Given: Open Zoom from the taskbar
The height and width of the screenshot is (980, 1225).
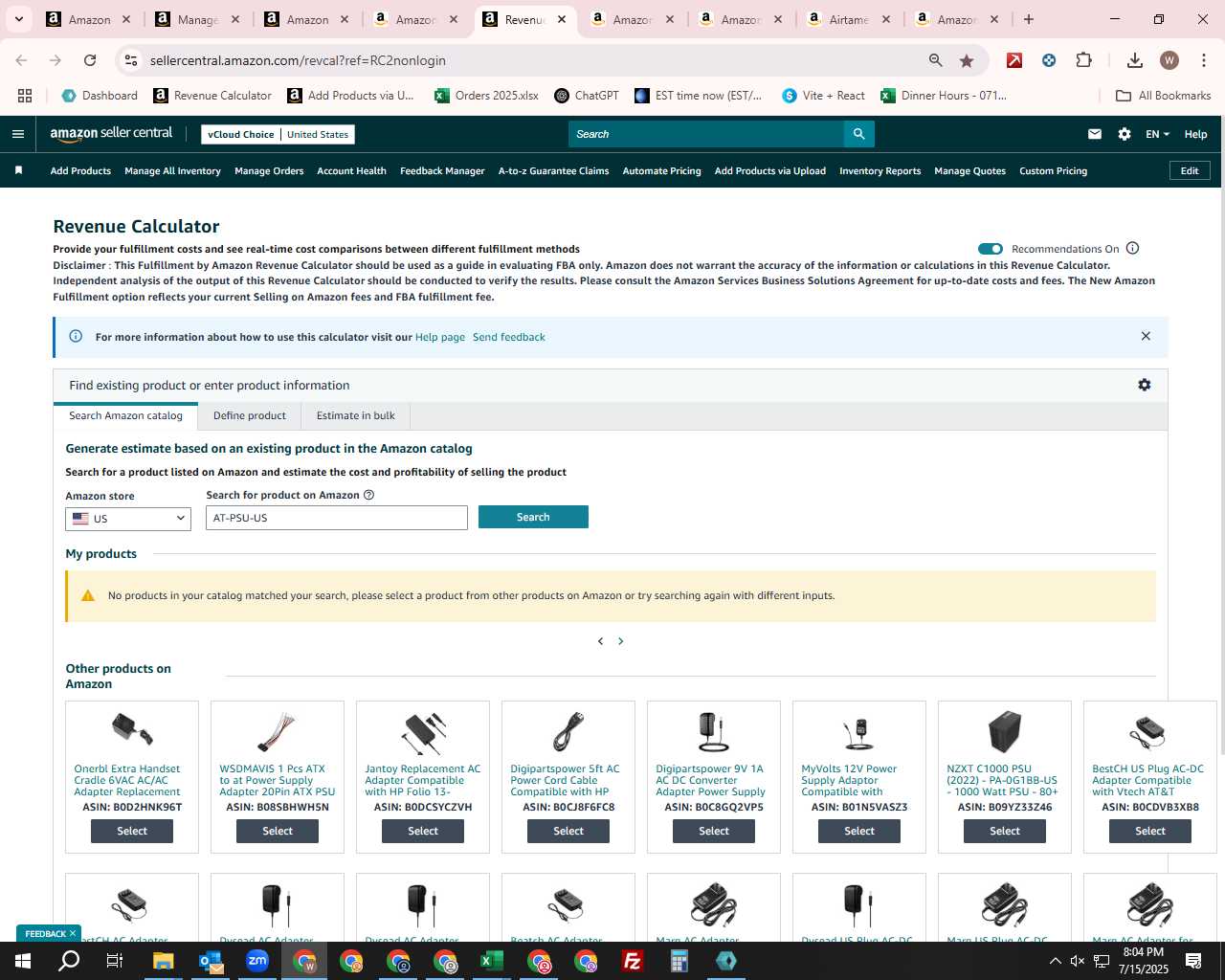Looking at the screenshot, I should click(x=257, y=961).
